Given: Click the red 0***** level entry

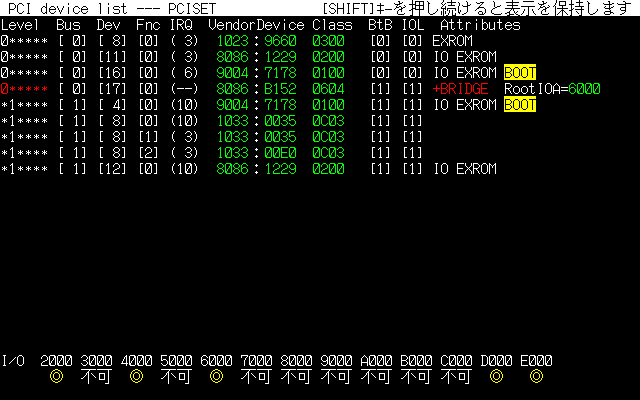Looking at the screenshot, I should tap(24, 89).
